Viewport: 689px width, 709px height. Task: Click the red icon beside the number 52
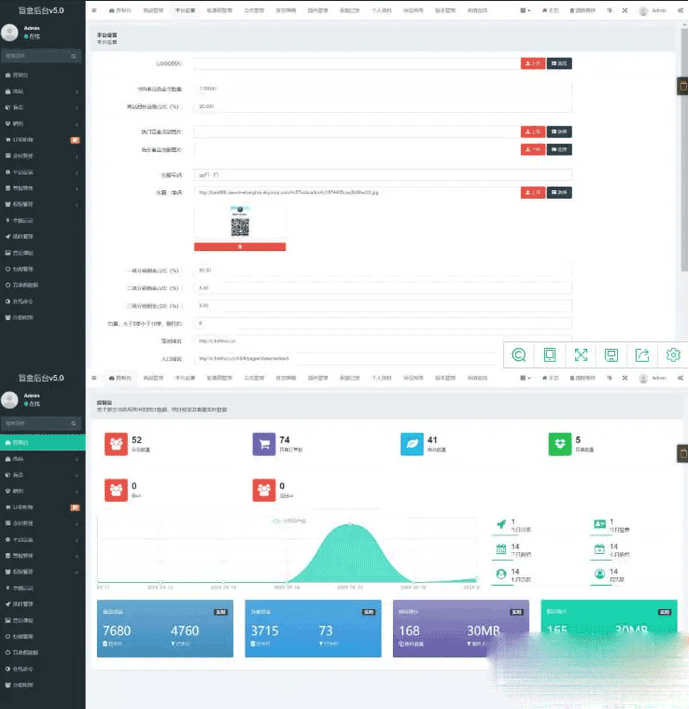click(116, 444)
